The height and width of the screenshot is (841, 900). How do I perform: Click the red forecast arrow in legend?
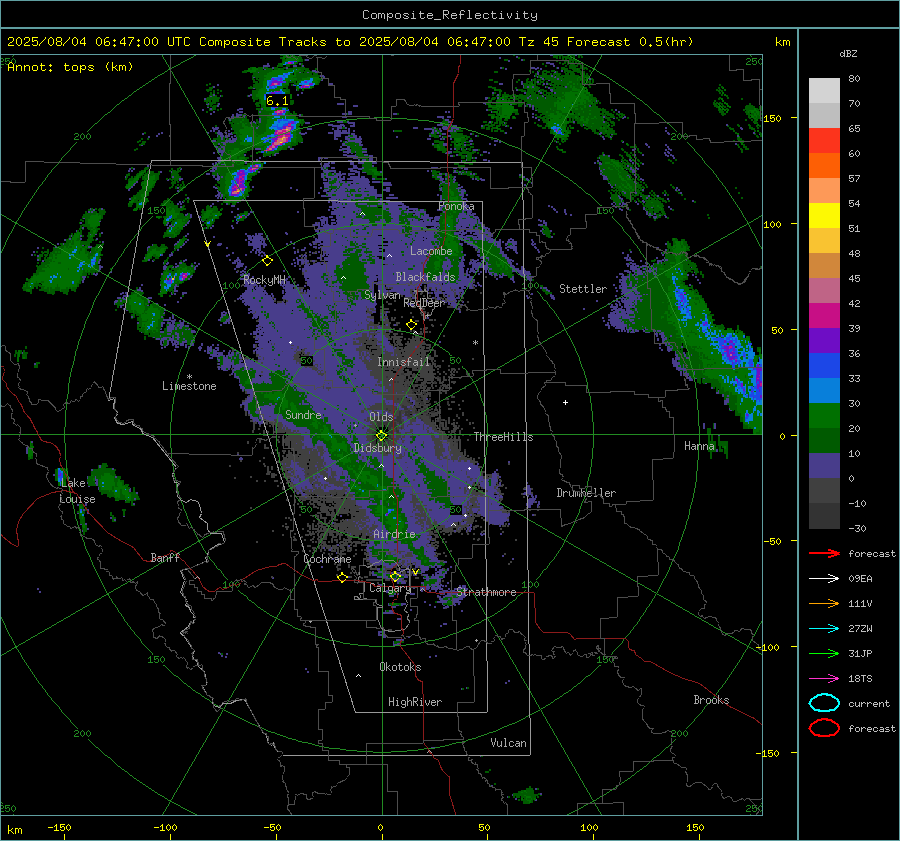coord(824,553)
